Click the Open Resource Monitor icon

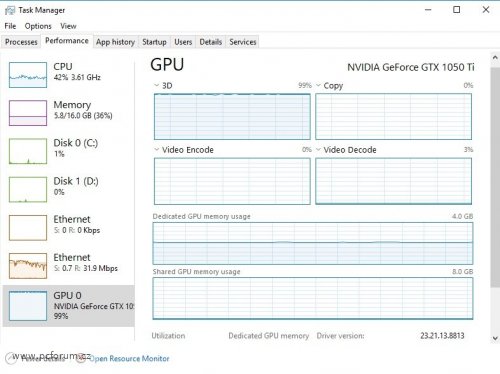tap(80, 358)
